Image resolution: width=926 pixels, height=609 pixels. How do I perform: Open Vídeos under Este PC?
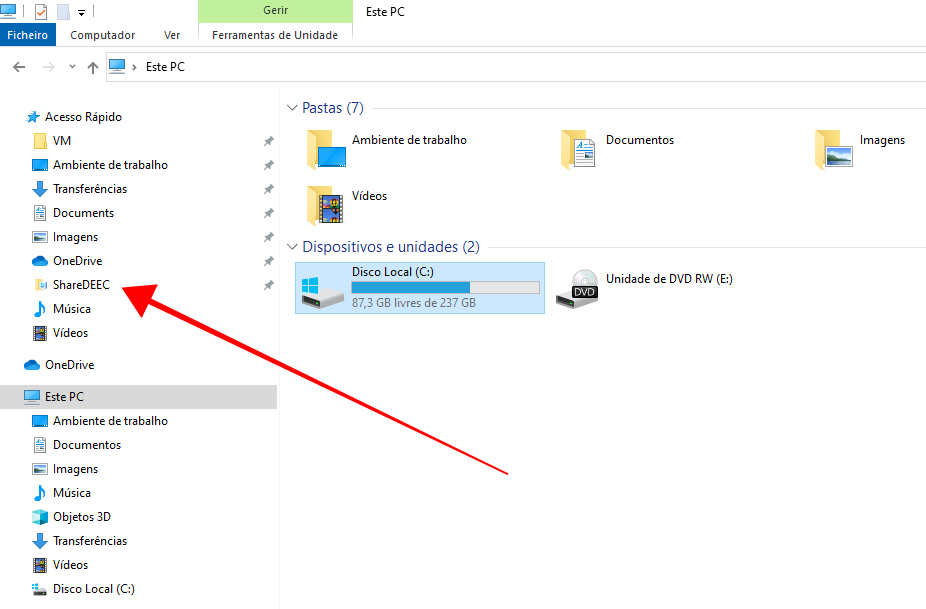[70, 565]
